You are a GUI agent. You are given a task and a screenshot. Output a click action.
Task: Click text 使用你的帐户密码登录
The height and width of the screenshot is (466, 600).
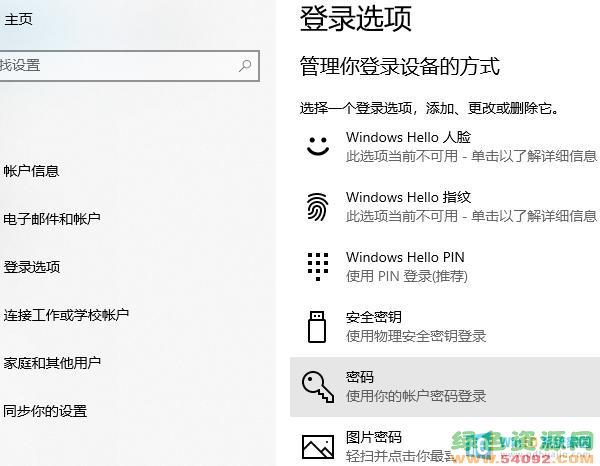click(x=416, y=396)
